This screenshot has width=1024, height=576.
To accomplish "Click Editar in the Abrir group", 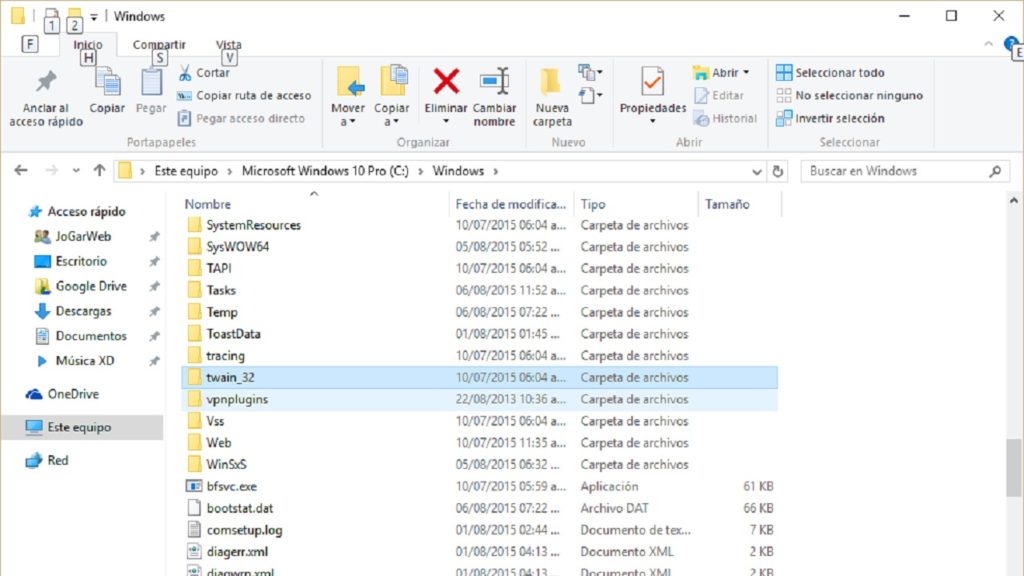I will point(719,95).
